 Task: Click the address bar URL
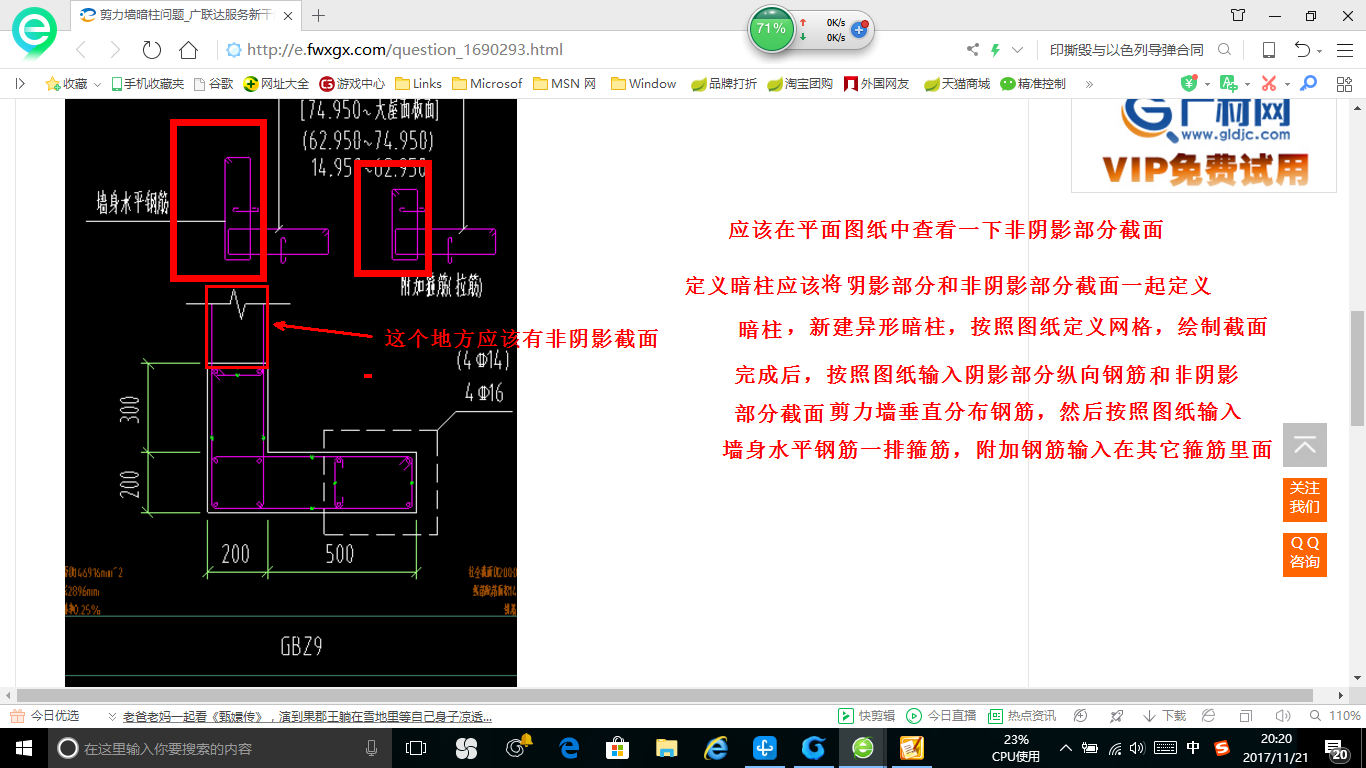click(404, 50)
